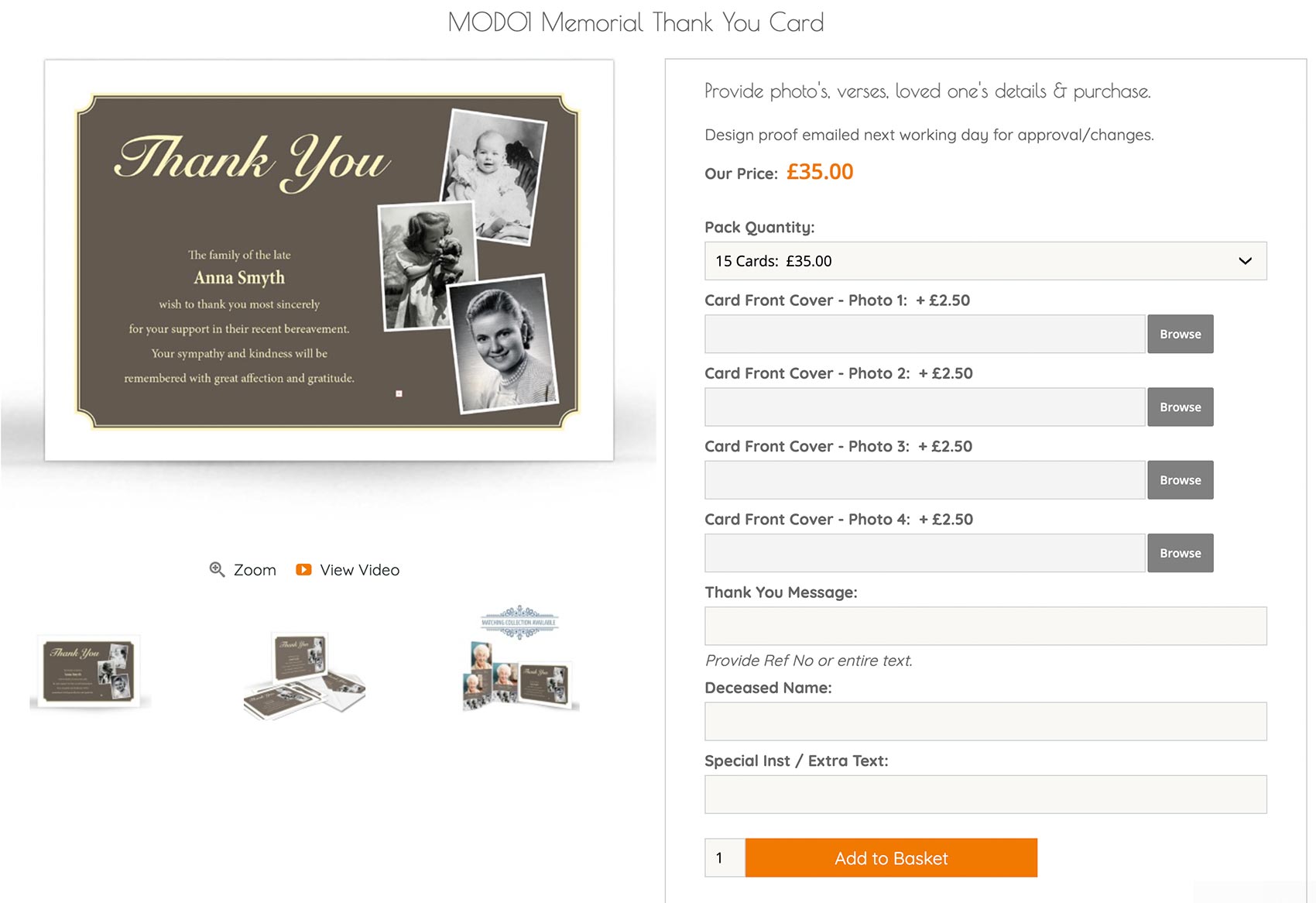Browse for Card Front Cover Photo 3
The width and height of the screenshot is (1316, 903).
pyautogui.click(x=1180, y=480)
